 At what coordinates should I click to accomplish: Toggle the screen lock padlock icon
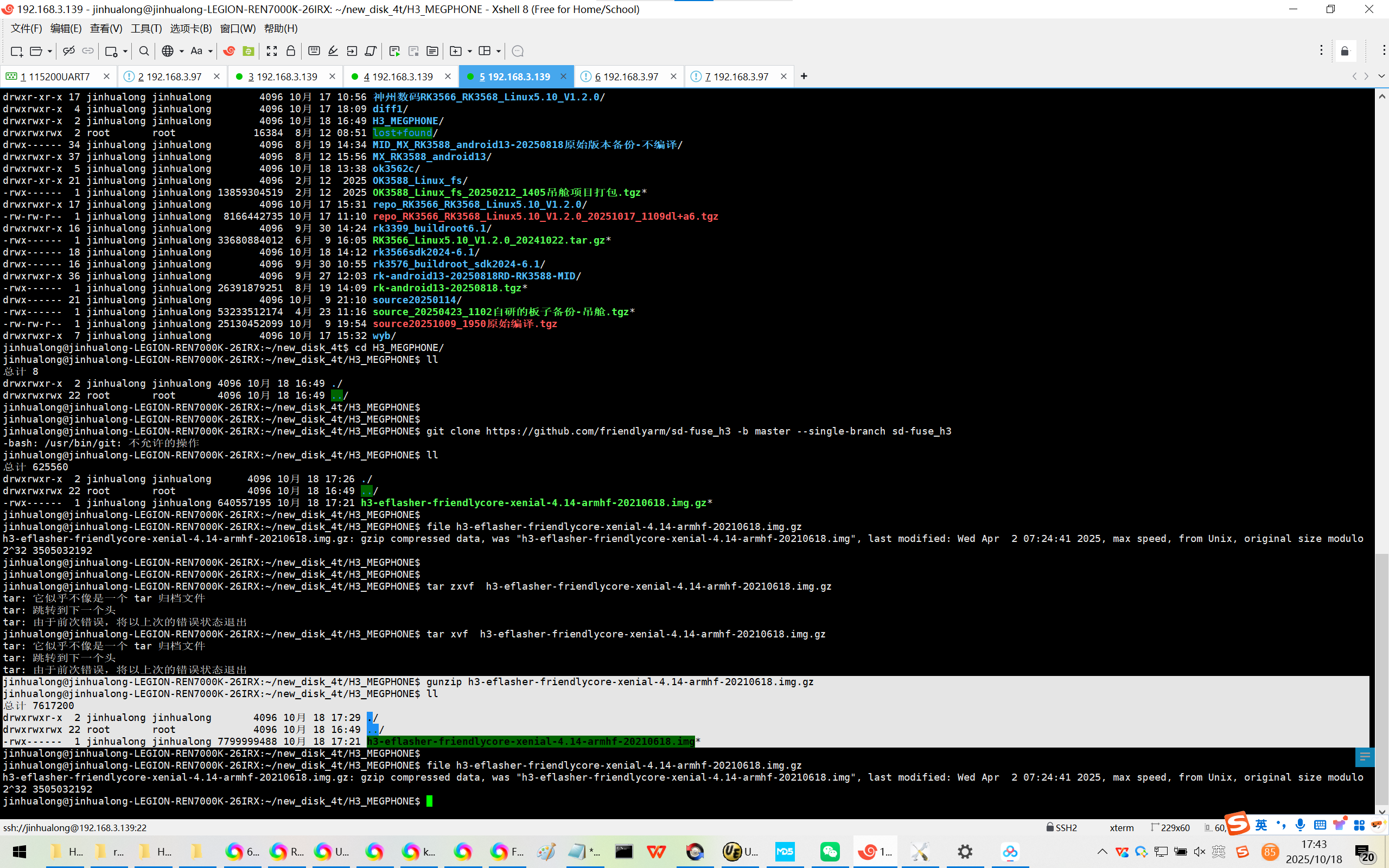click(291, 51)
